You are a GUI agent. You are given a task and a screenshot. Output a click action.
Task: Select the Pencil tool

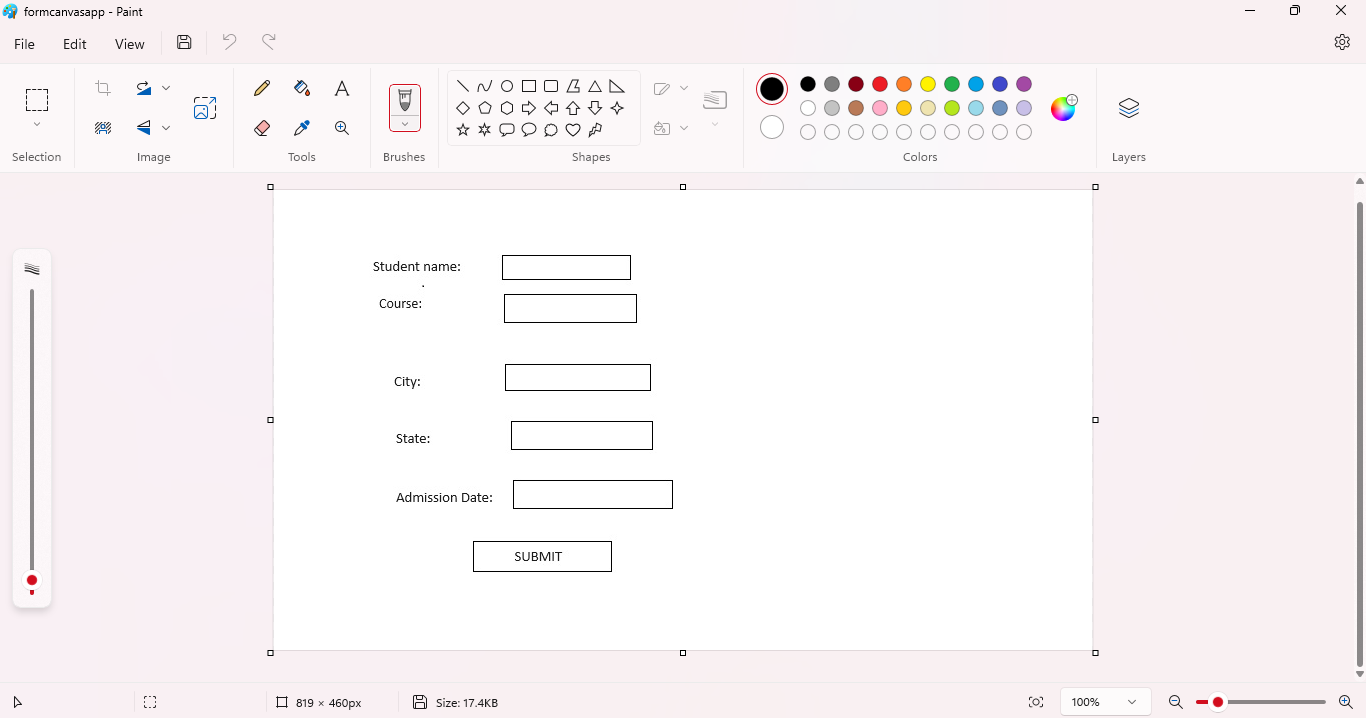262,88
